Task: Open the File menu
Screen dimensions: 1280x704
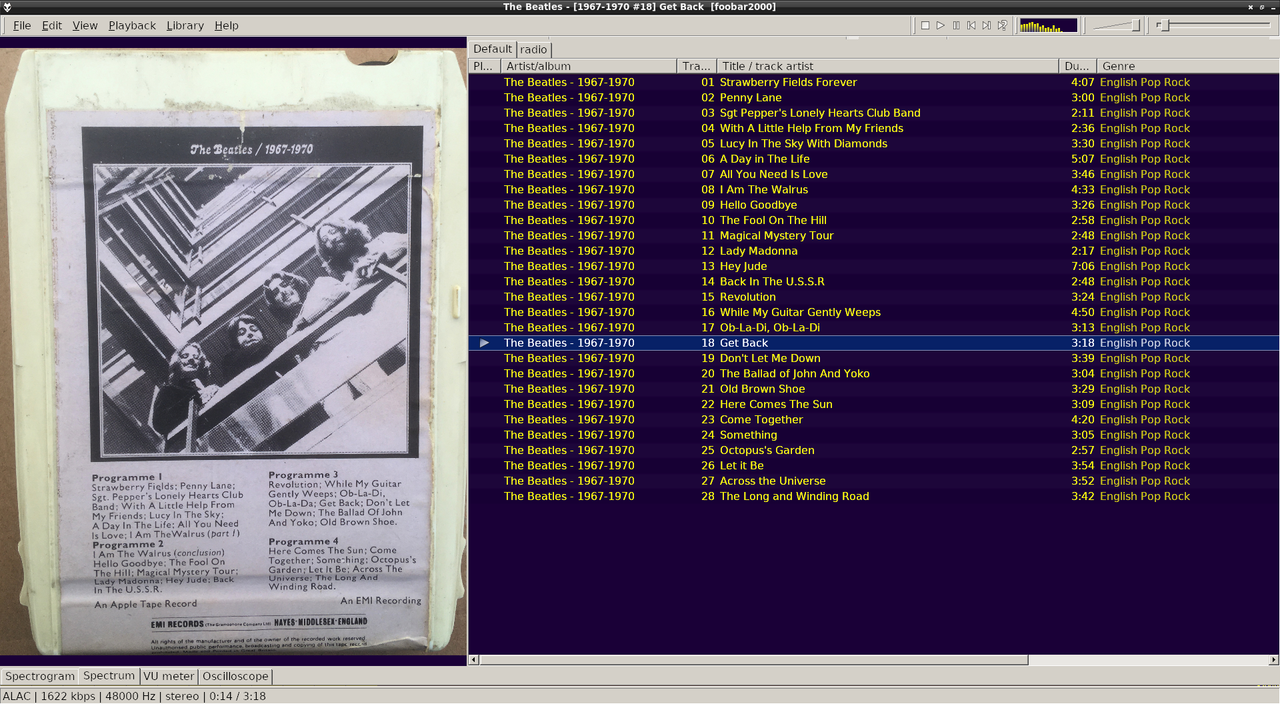Action: click(x=21, y=25)
